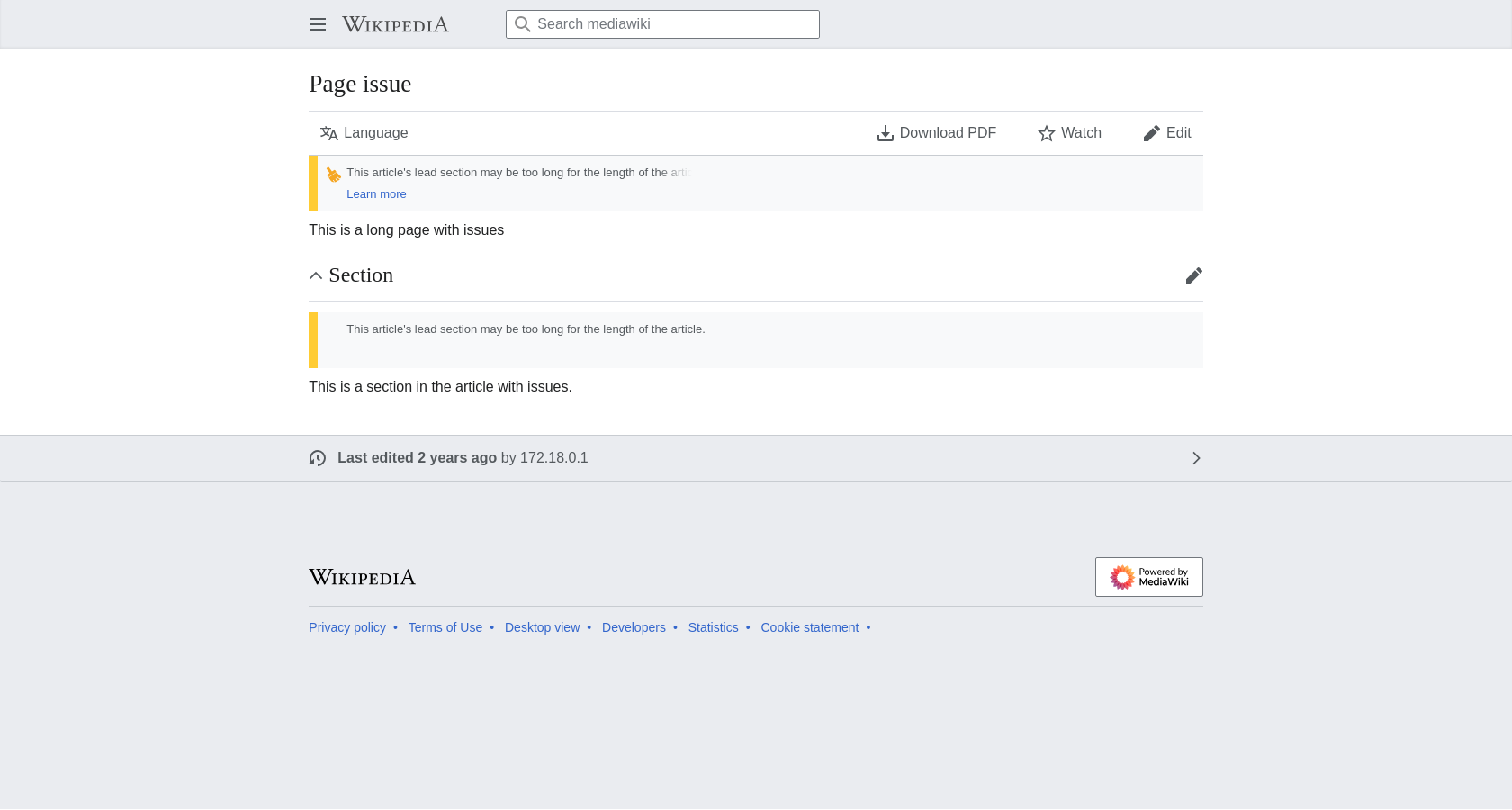Collapse Section using the chevron
1512x810 pixels.
pos(316,275)
